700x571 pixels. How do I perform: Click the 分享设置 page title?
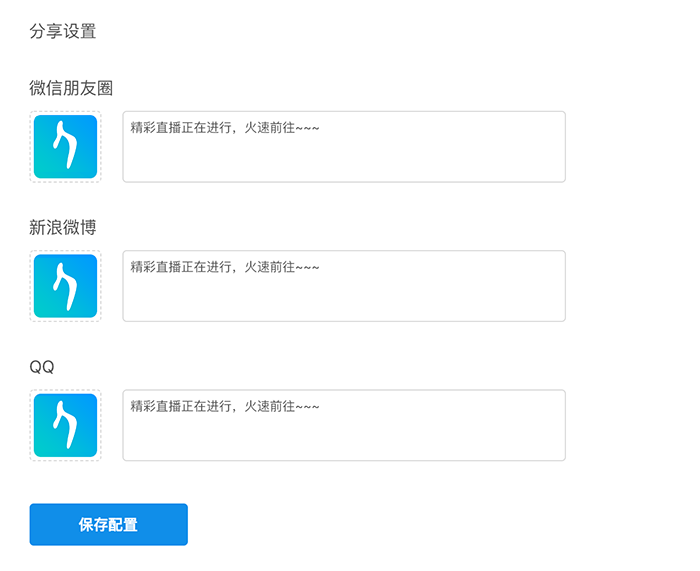point(63,31)
